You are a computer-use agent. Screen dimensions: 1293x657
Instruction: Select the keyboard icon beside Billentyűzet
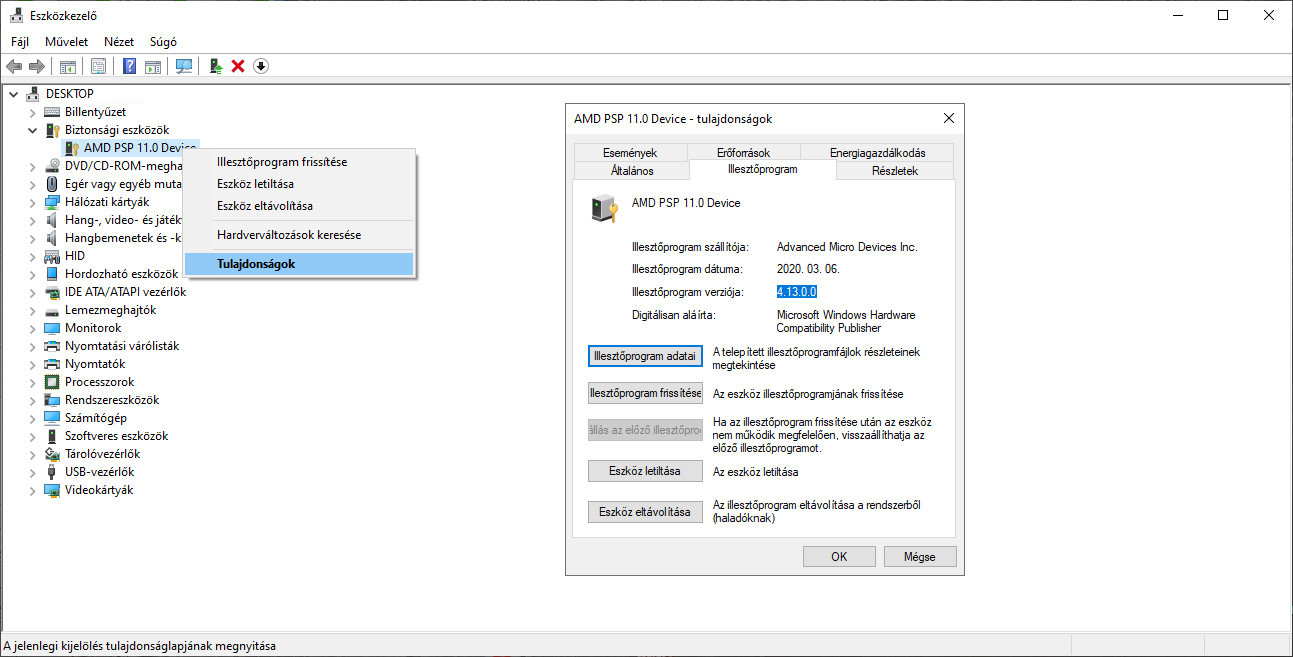[x=52, y=112]
